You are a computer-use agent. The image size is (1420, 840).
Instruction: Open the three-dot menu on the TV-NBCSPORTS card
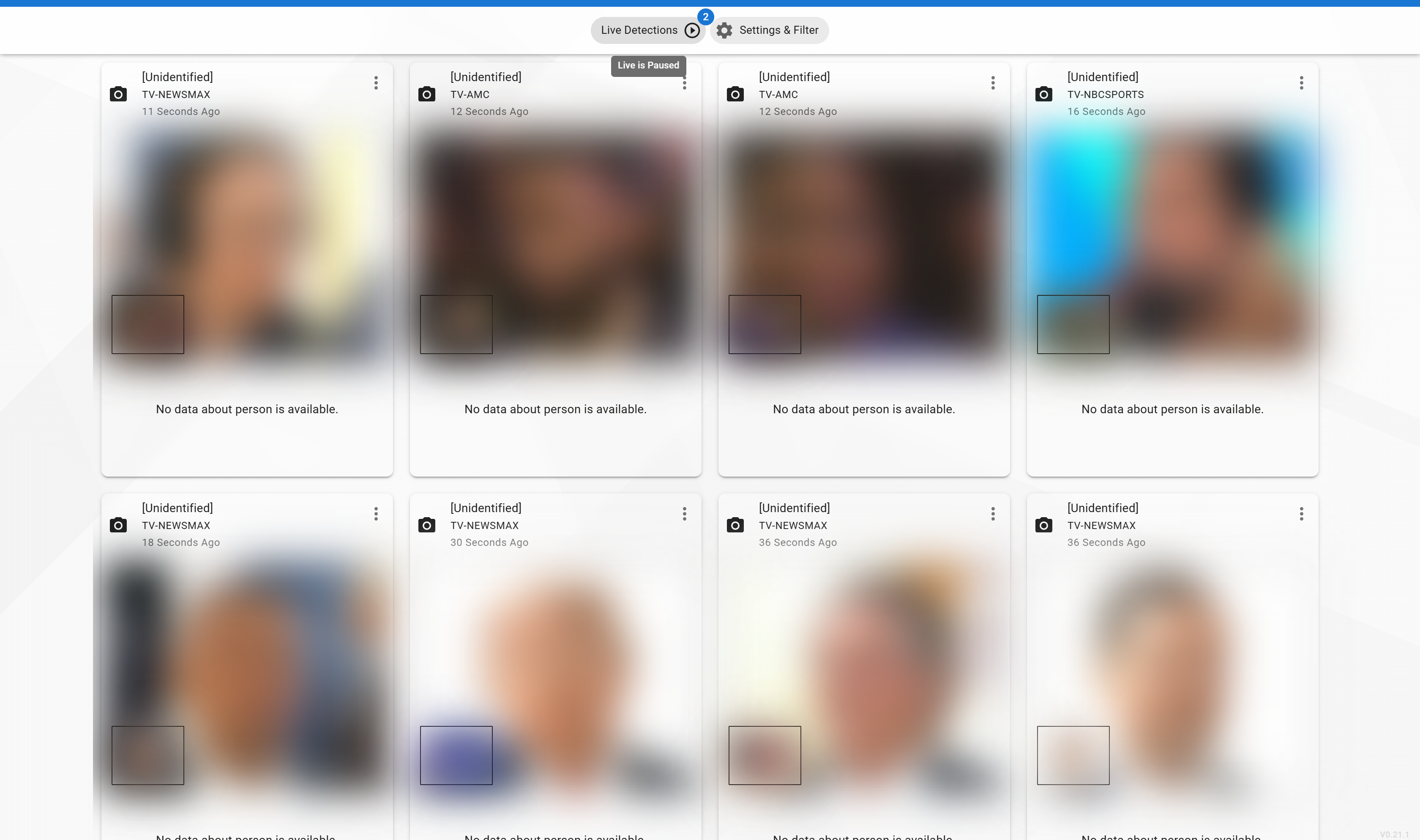[1301, 83]
